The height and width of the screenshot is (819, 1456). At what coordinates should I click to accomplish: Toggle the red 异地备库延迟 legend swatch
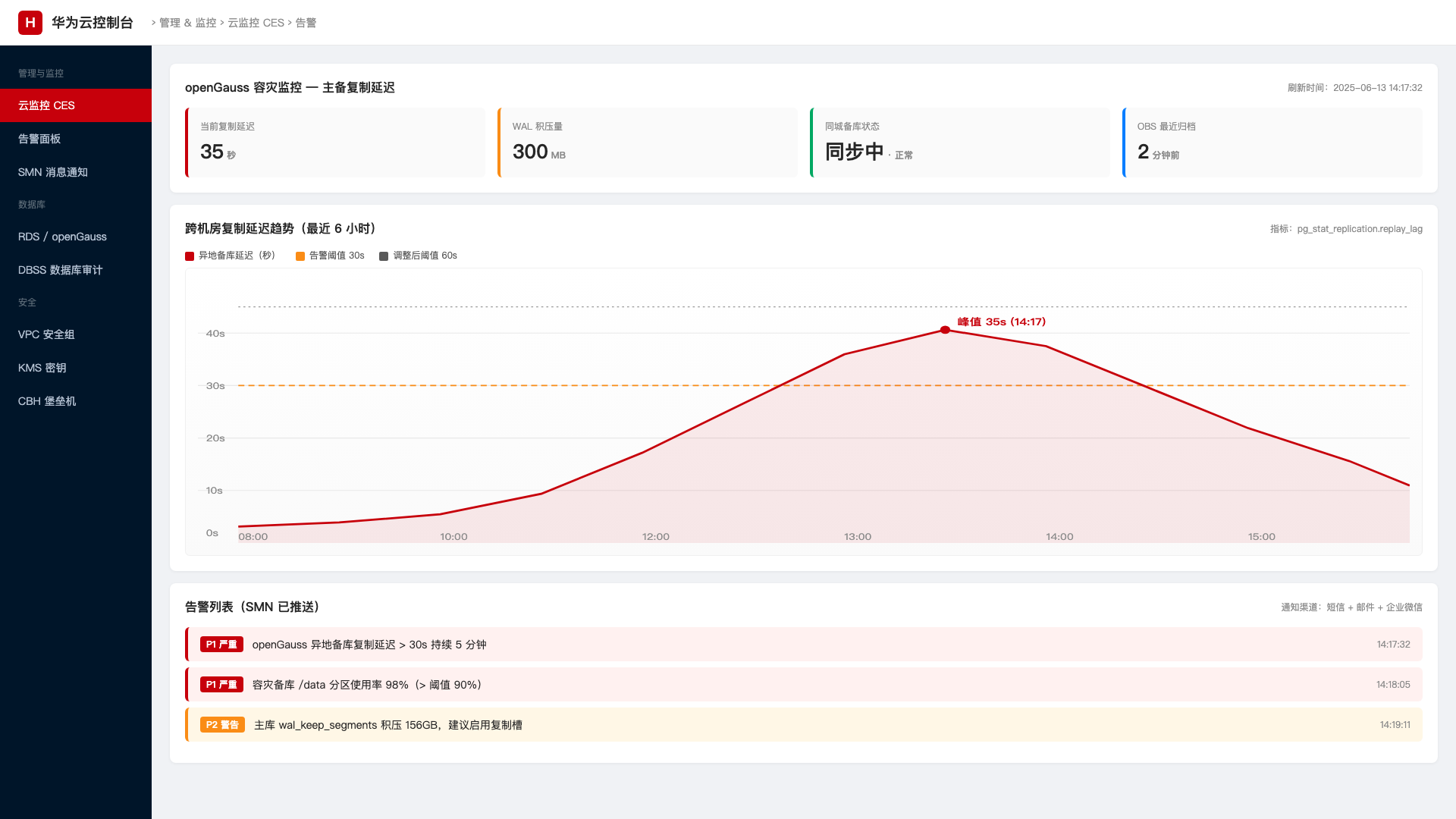click(x=190, y=256)
